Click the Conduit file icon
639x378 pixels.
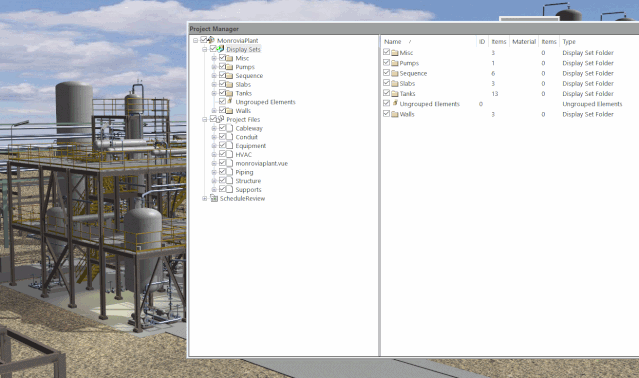tap(229, 137)
